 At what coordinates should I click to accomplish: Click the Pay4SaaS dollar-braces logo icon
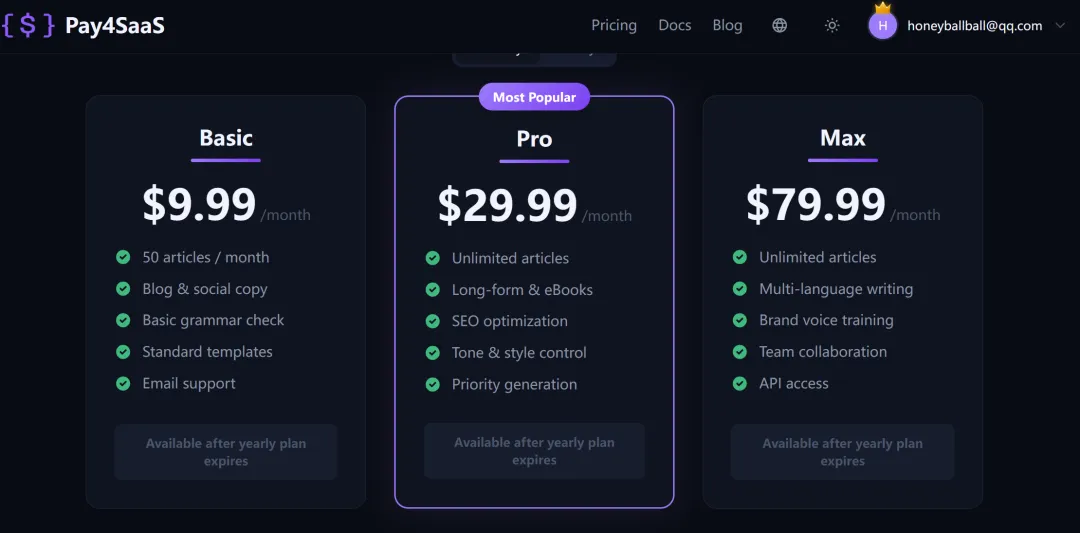(x=28, y=26)
